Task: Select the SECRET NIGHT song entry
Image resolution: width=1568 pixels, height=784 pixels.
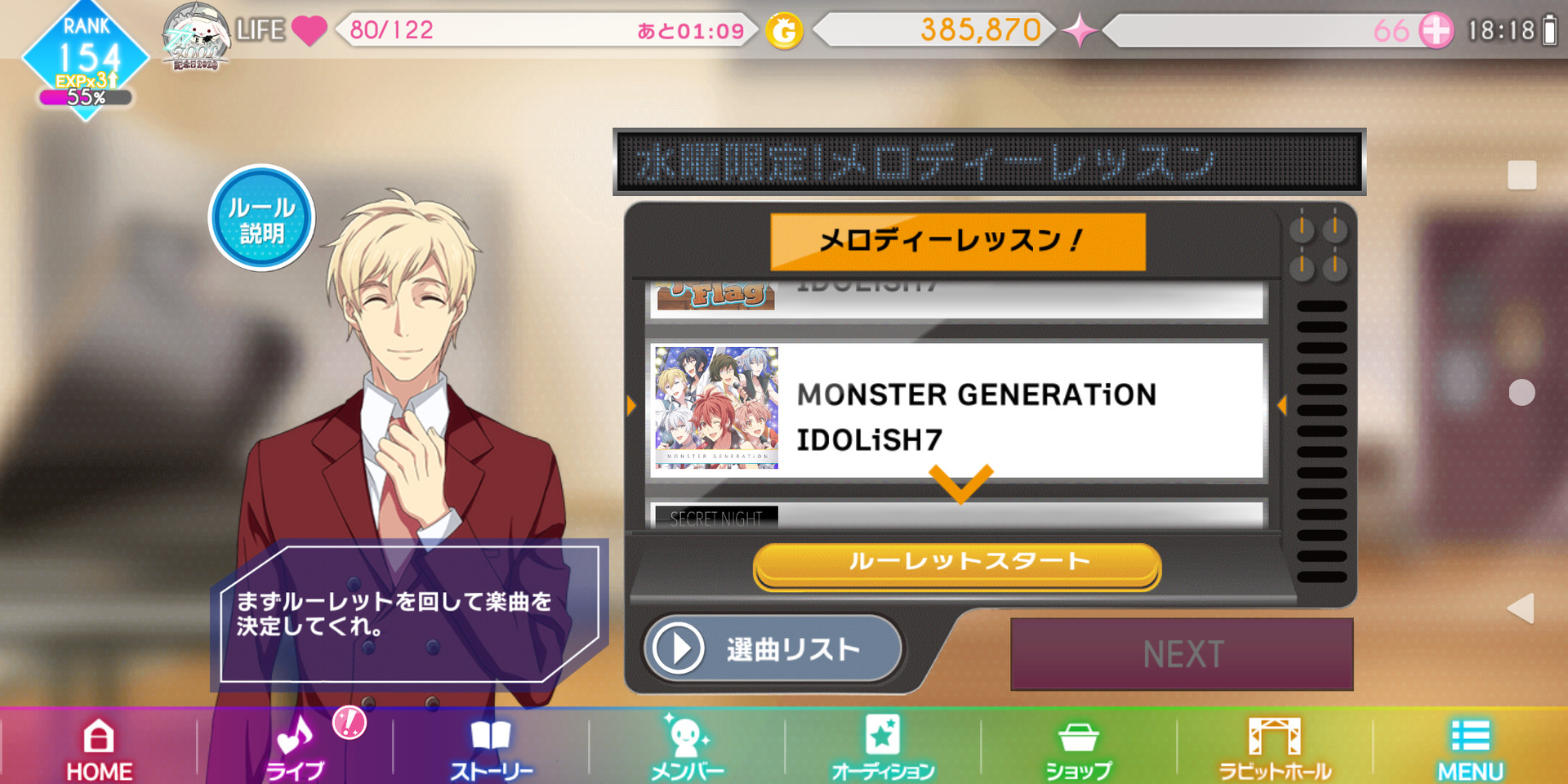Action: point(957,516)
